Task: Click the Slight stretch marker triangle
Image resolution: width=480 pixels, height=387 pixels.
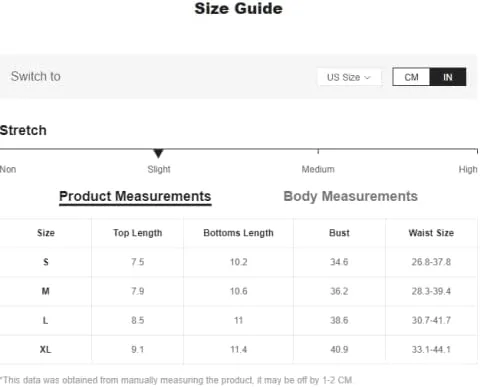Action: click(158, 153)
